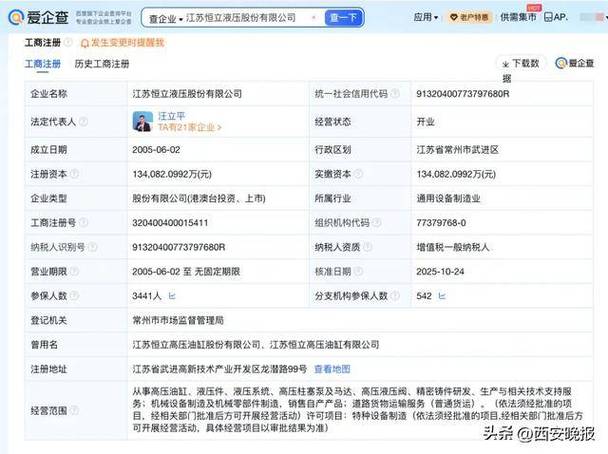Screen dimensions: 608x454
Task: Click the 曾用名 former names value
Action: tap(256, 345)
